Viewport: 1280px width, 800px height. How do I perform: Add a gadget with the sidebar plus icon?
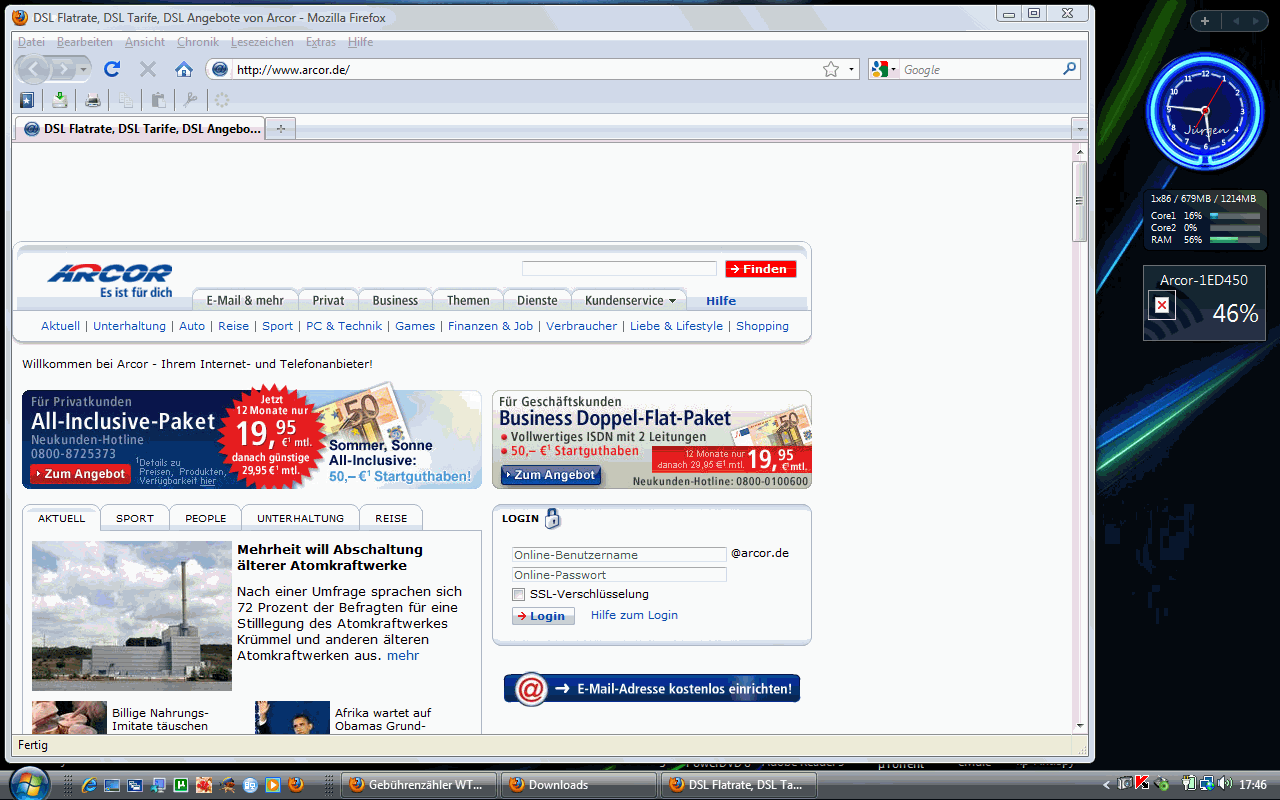[x=1205, y=21]
